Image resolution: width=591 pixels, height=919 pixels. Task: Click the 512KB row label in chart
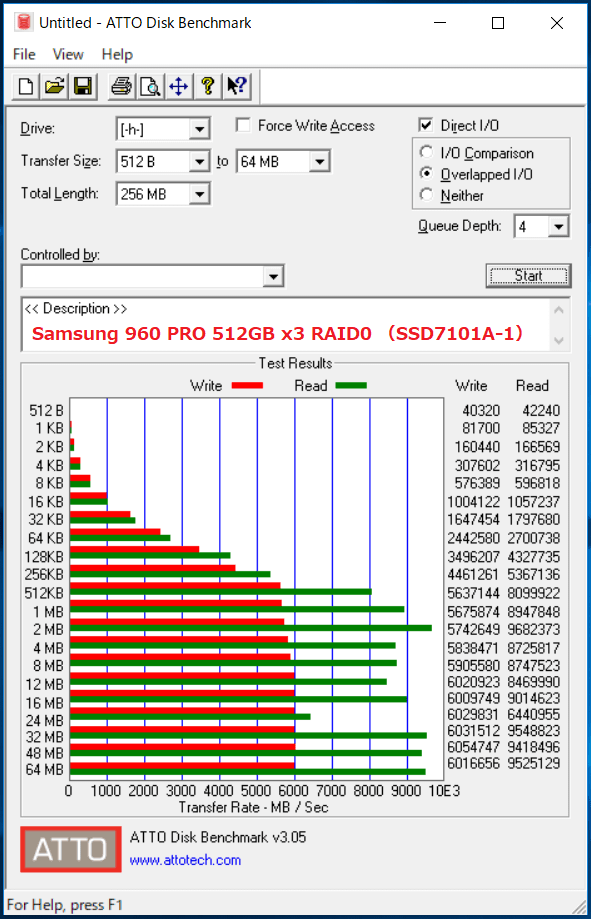tap(44, 592)
